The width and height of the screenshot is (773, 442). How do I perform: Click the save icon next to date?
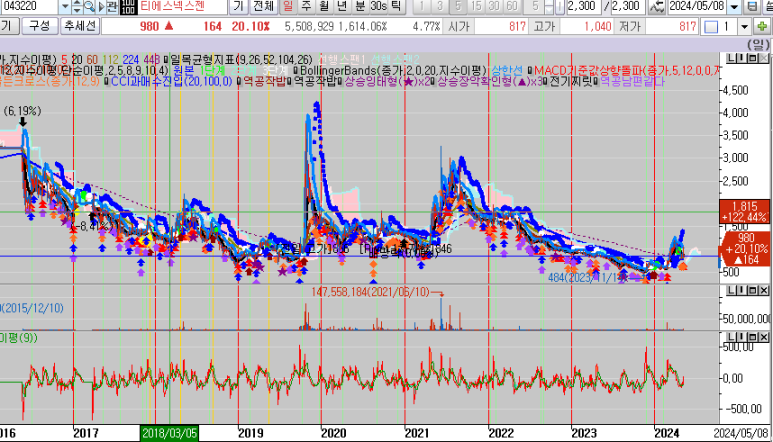(x=752, y=6)
